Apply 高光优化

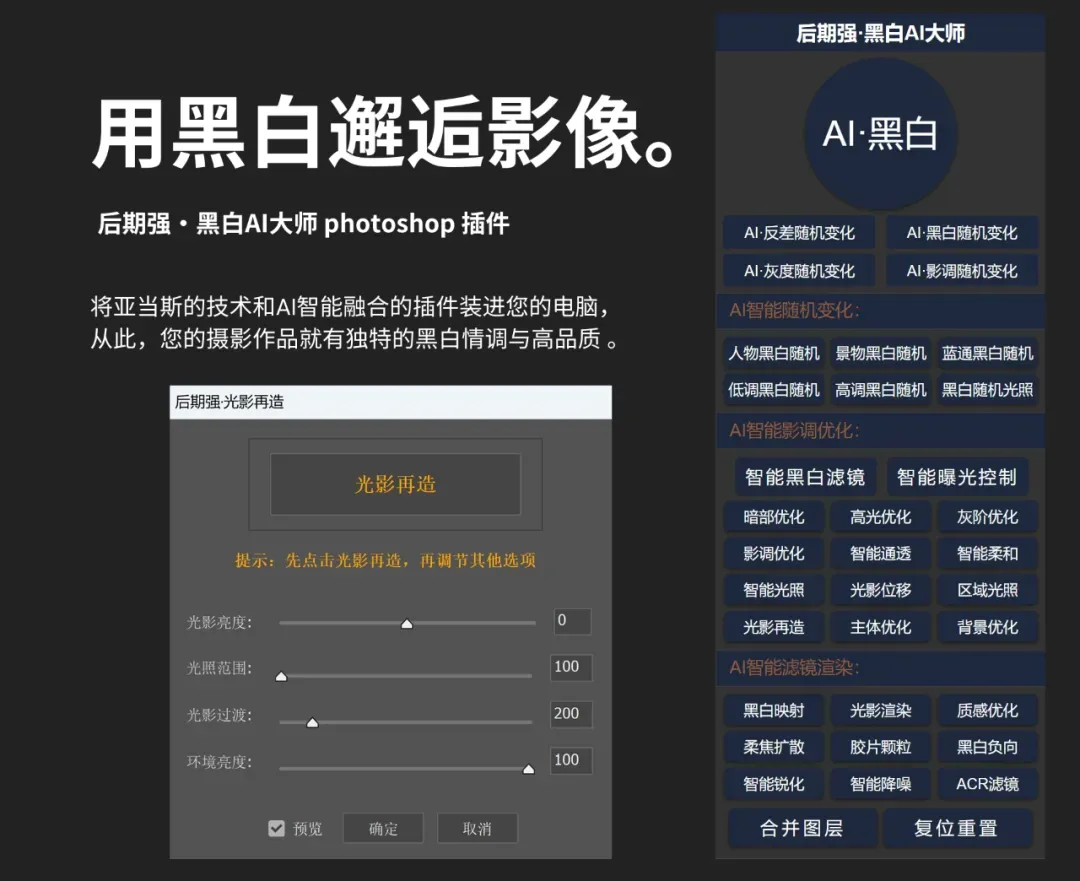(880, 517)
